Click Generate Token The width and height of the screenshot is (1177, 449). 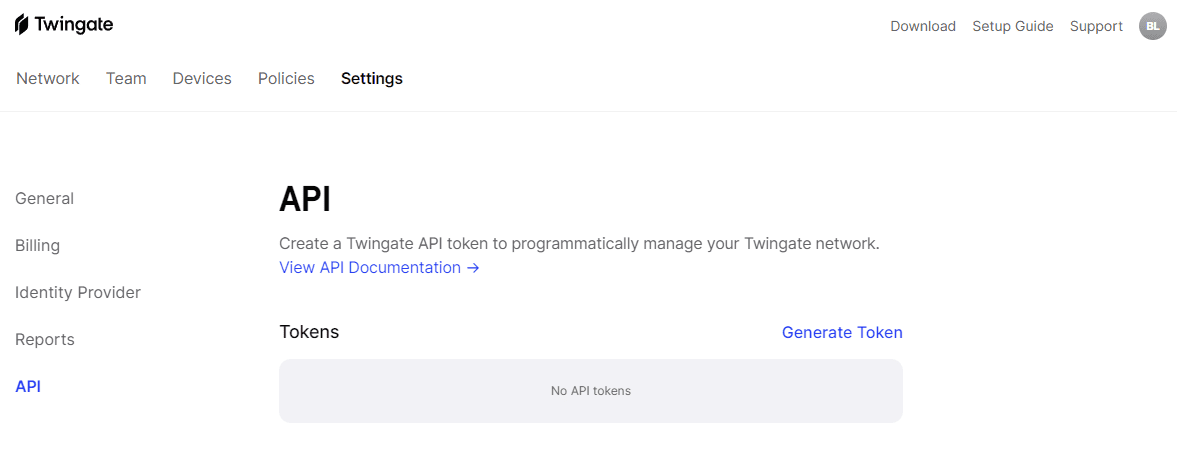(x=842, y=332)
